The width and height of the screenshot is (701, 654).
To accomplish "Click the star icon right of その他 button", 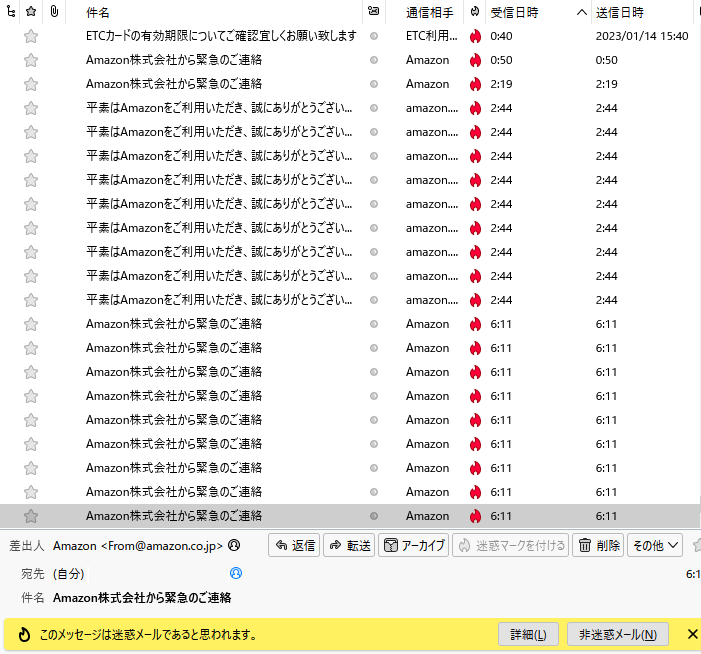I will pos(697,545).
